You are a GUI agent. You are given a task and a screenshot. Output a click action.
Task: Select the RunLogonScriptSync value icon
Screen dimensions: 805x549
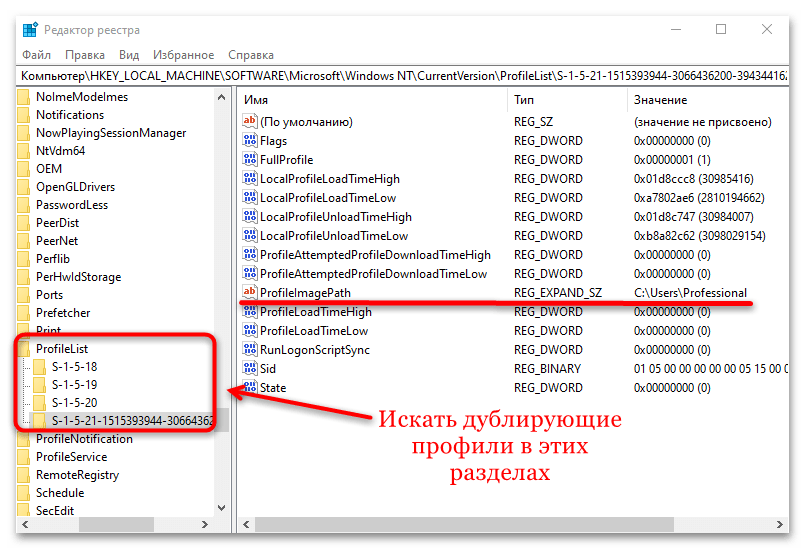(x=250, y=350)
